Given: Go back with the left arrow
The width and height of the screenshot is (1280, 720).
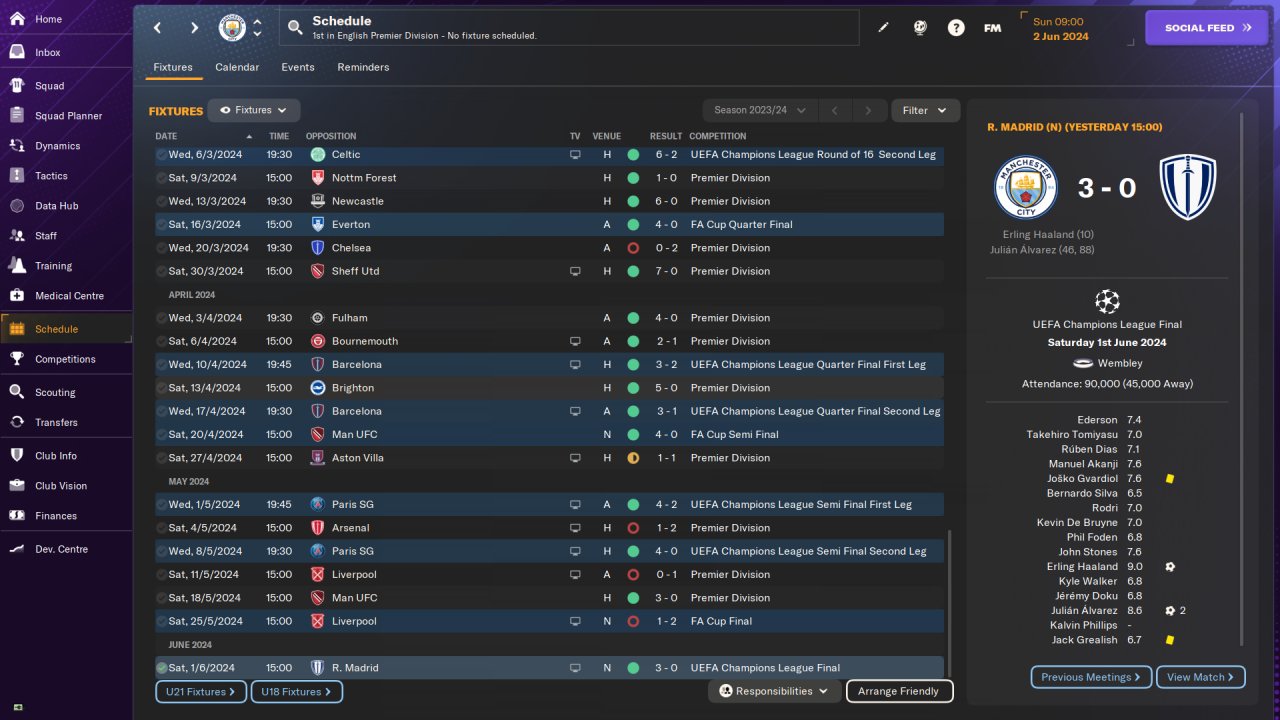Looking at the screenshot, I should [157, 28].
